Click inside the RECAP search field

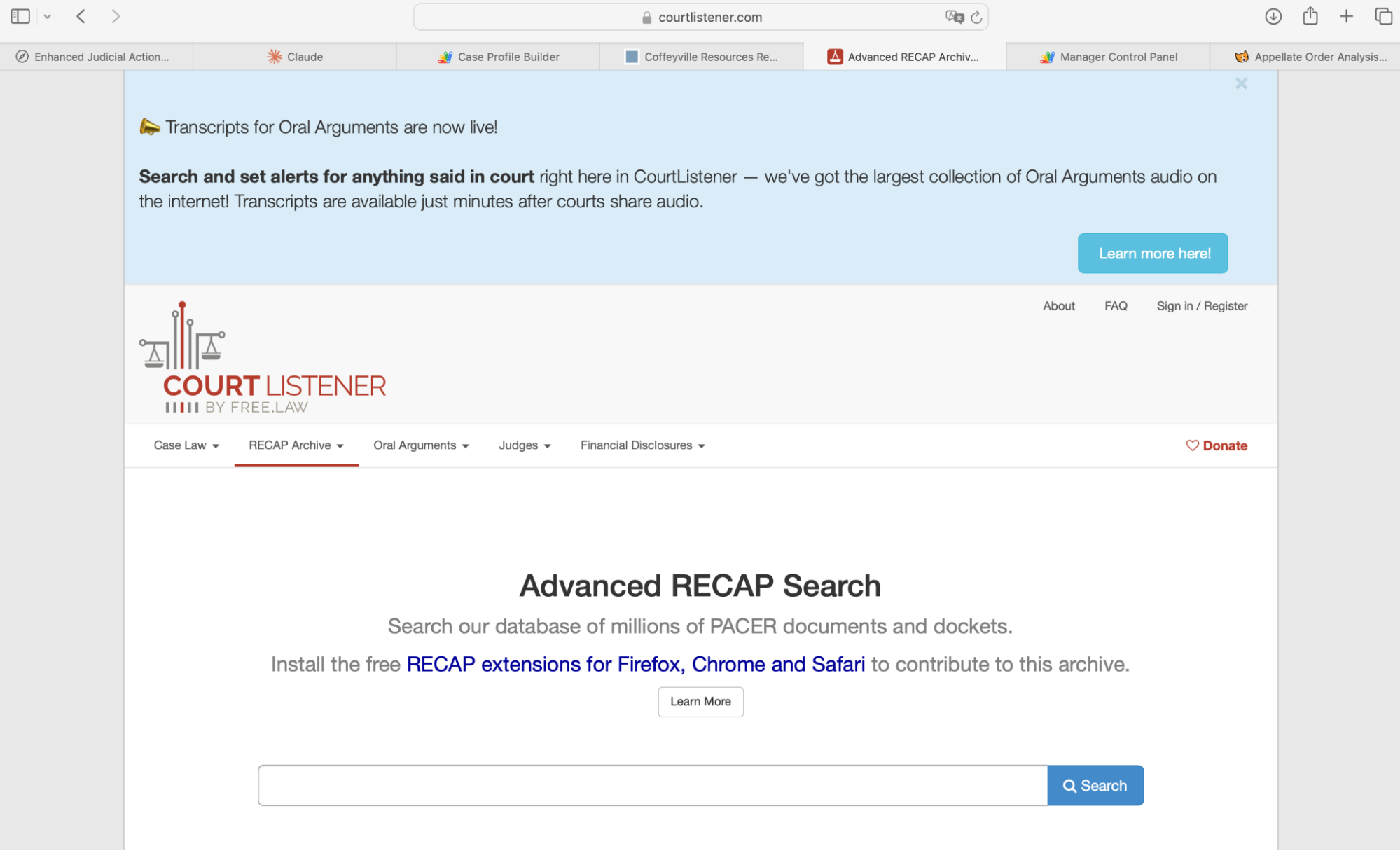651,785
